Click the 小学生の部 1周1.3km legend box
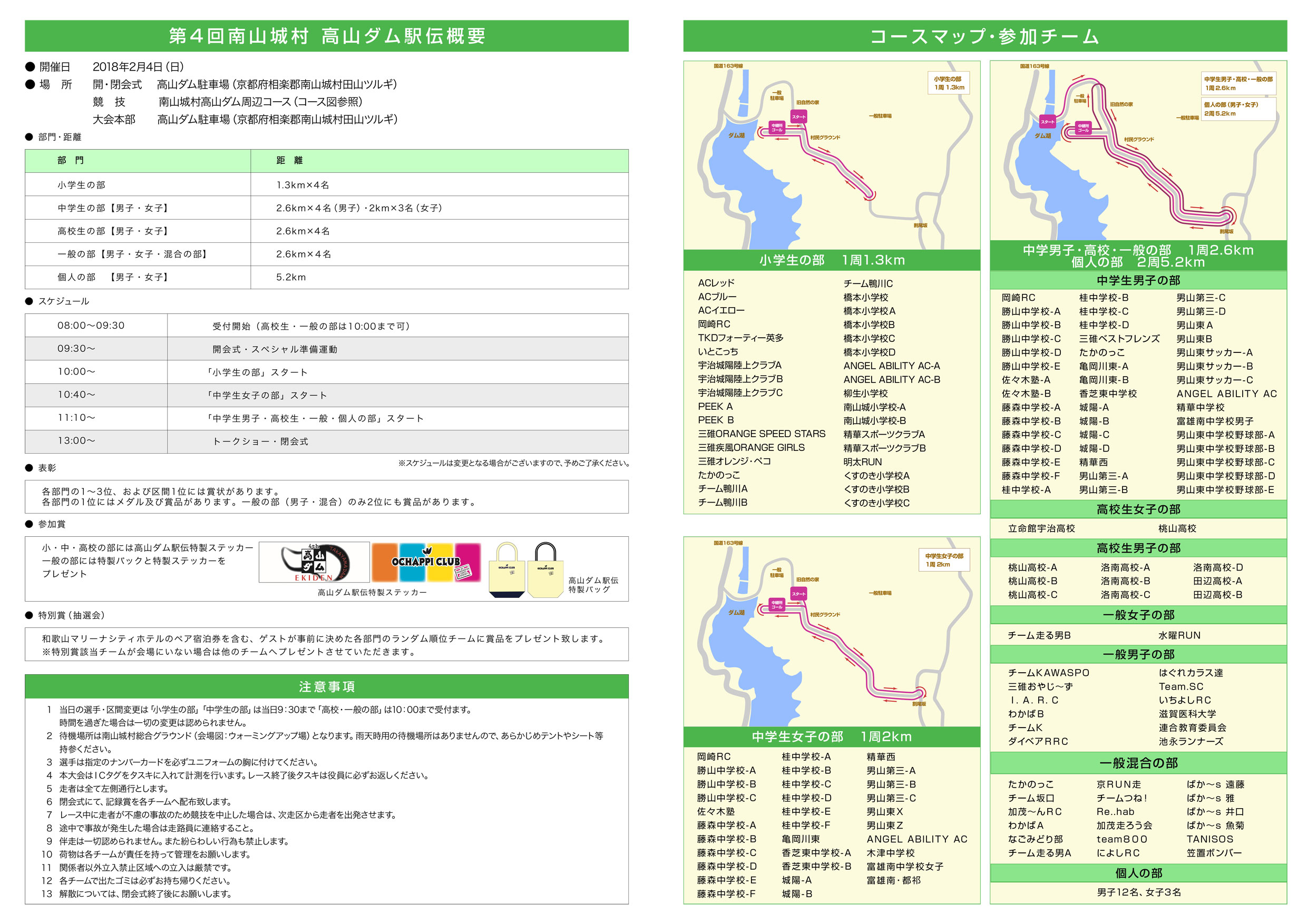Viewport: 1307px width, 924px height. tap(949, 83)
